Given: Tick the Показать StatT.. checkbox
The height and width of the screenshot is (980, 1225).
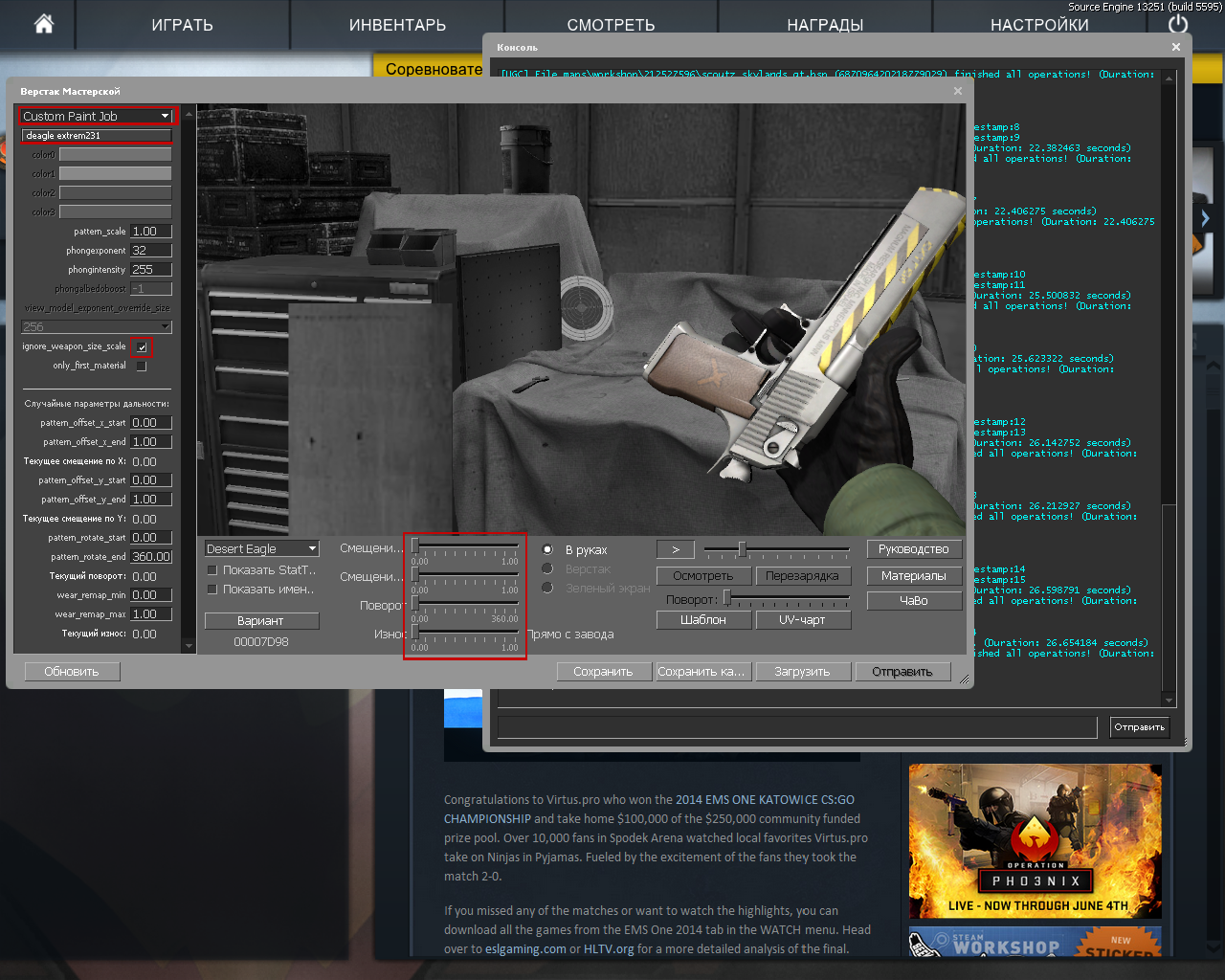Looking at the screenshot, I should tap(212, 569).
